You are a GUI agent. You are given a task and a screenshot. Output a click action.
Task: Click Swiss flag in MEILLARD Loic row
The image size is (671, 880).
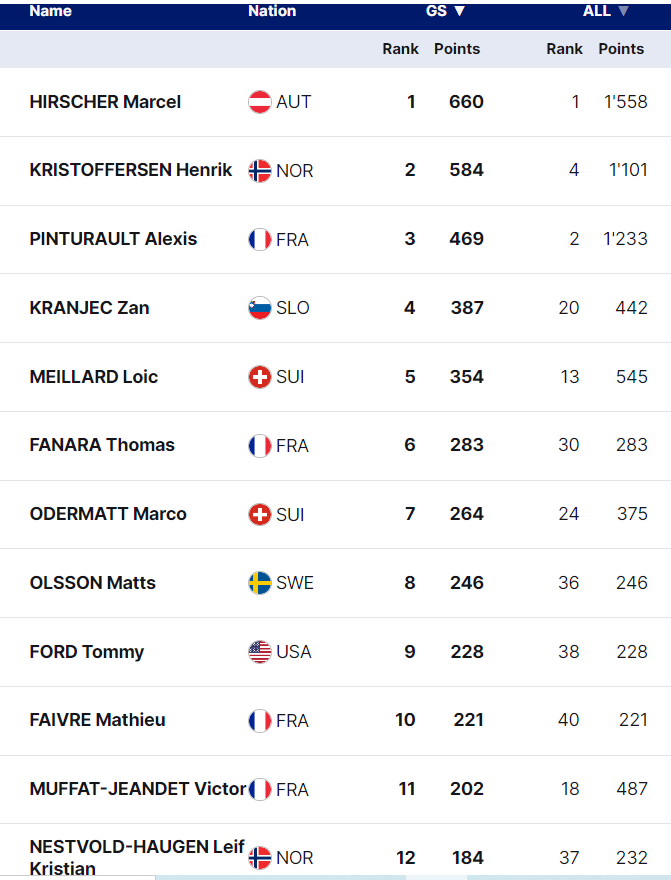click(x=260, y=377)
